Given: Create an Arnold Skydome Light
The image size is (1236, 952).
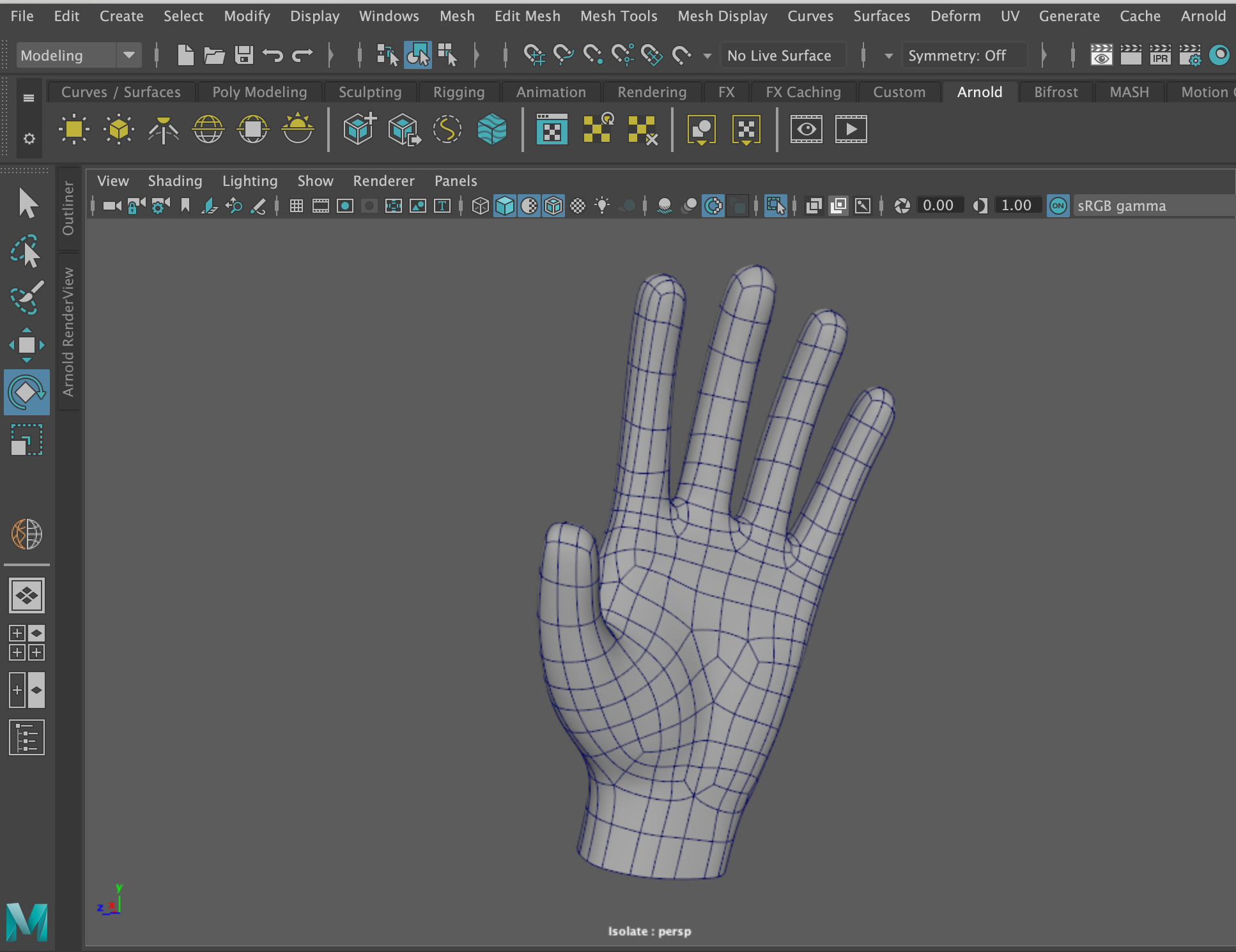Looking at the screenshot, I should (208, 130).
